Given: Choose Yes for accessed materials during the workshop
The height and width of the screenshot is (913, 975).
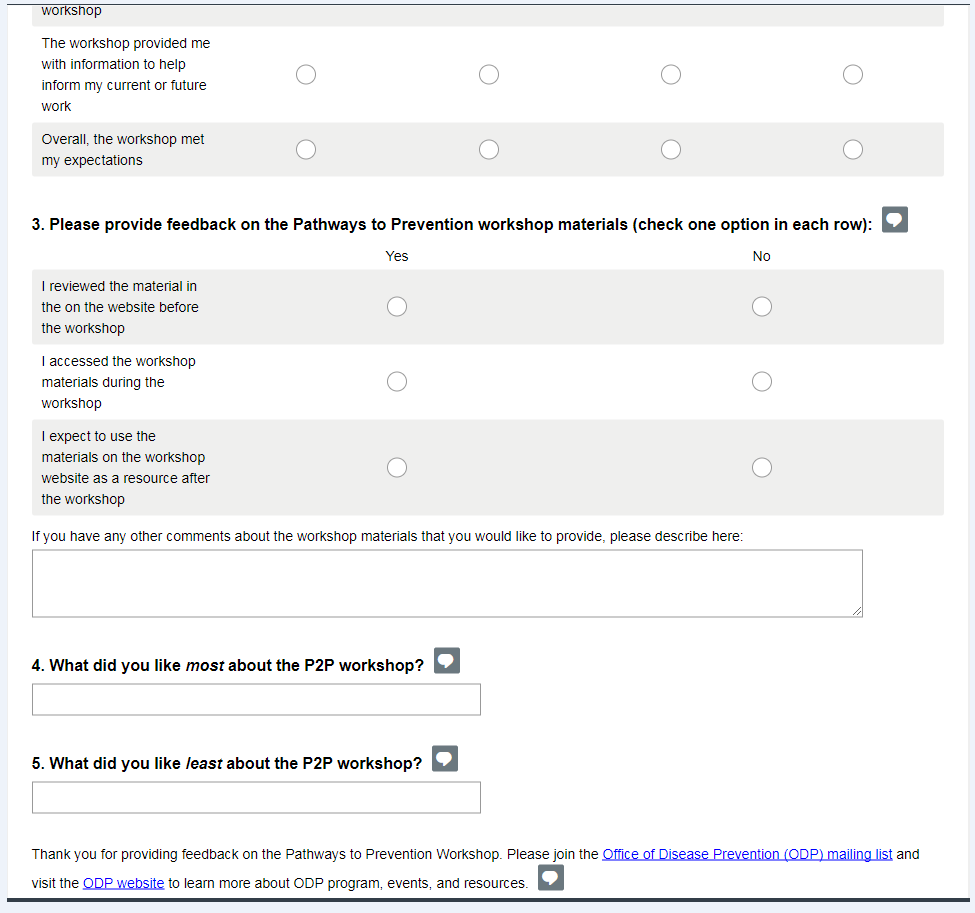Looking at the screenshot, I should tap(397, 381).
